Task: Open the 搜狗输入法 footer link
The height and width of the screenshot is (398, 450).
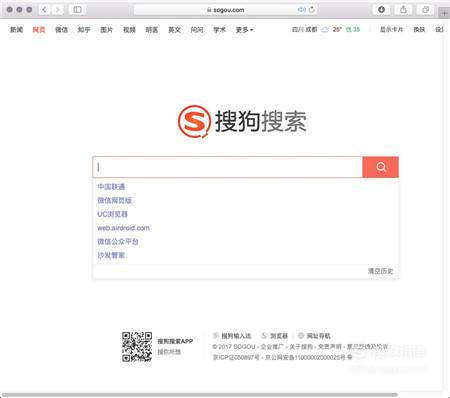Action: pyautogui.click(x=236, y=336)
